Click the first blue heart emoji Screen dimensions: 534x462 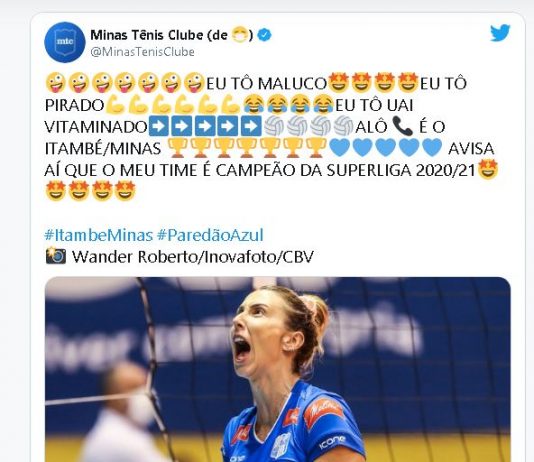(340, 148)
